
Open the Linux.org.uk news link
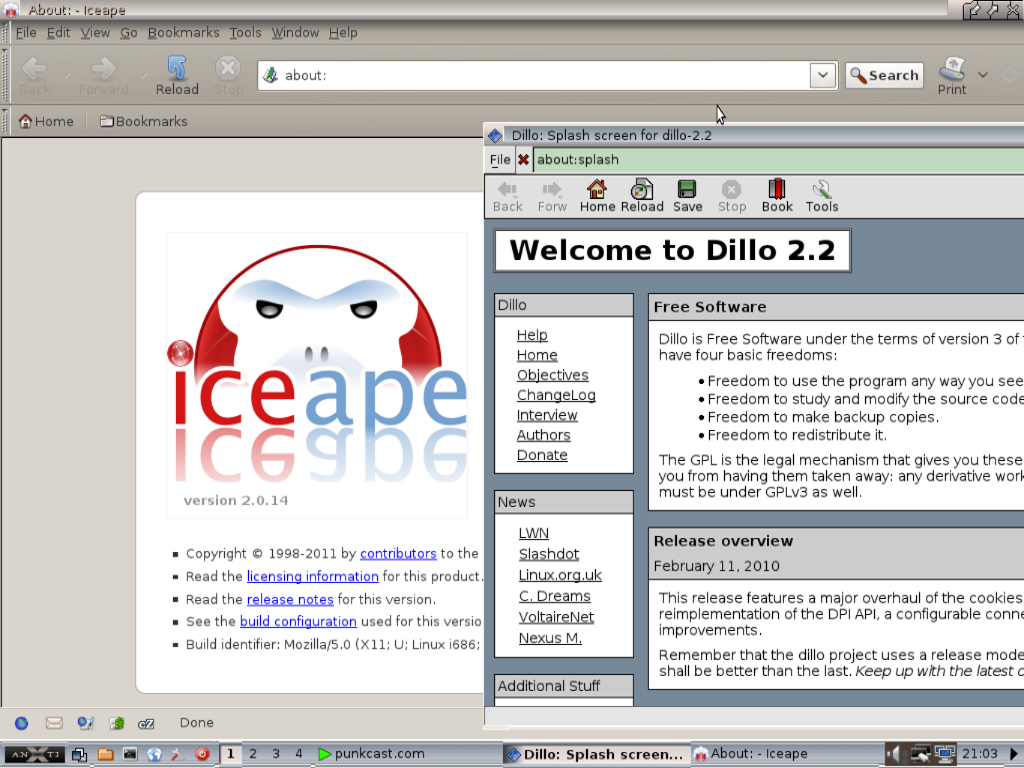560,575
